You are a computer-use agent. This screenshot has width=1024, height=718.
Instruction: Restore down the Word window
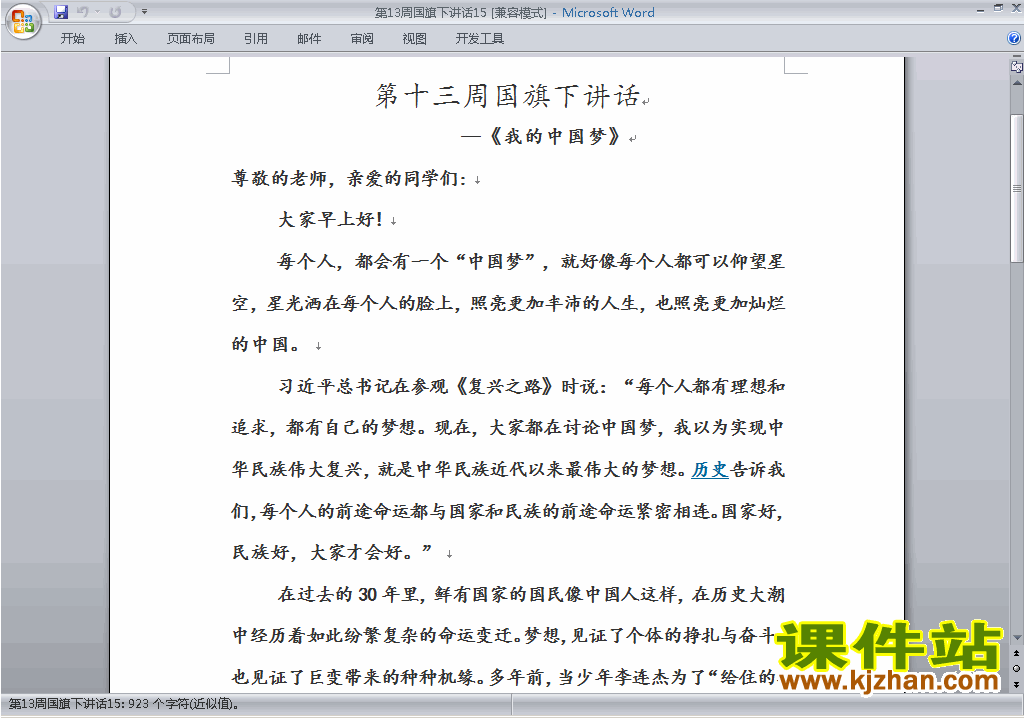[998, 8]
